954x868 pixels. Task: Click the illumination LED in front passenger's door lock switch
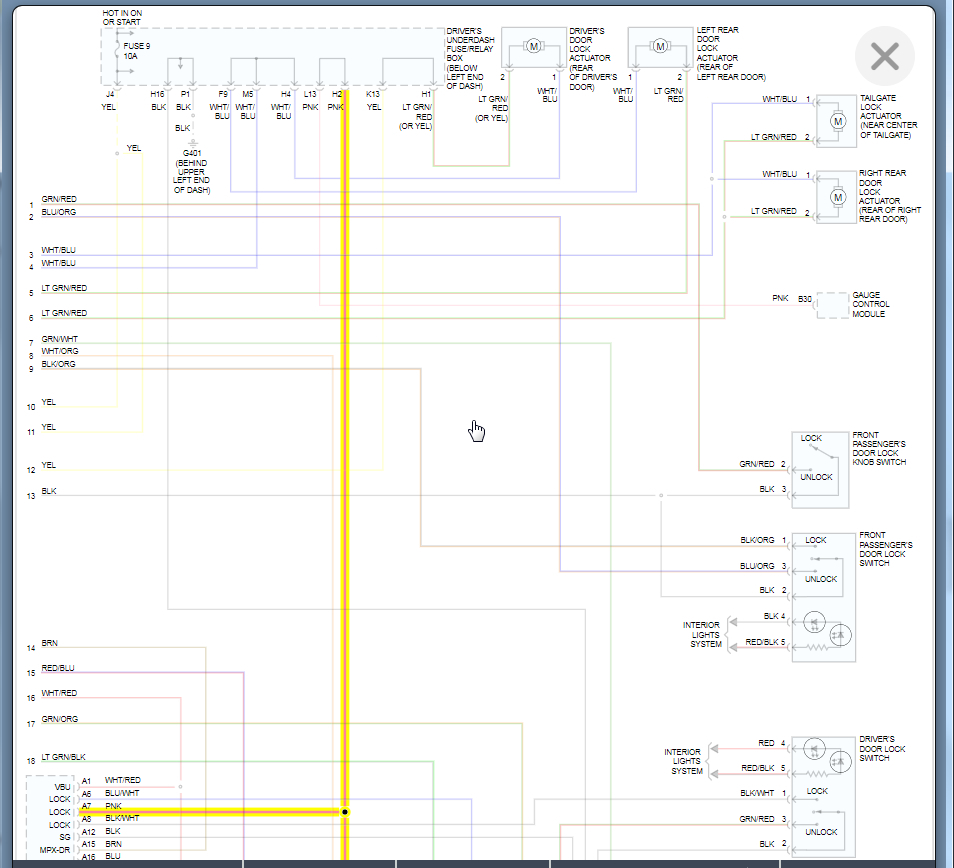pos(814,622)
